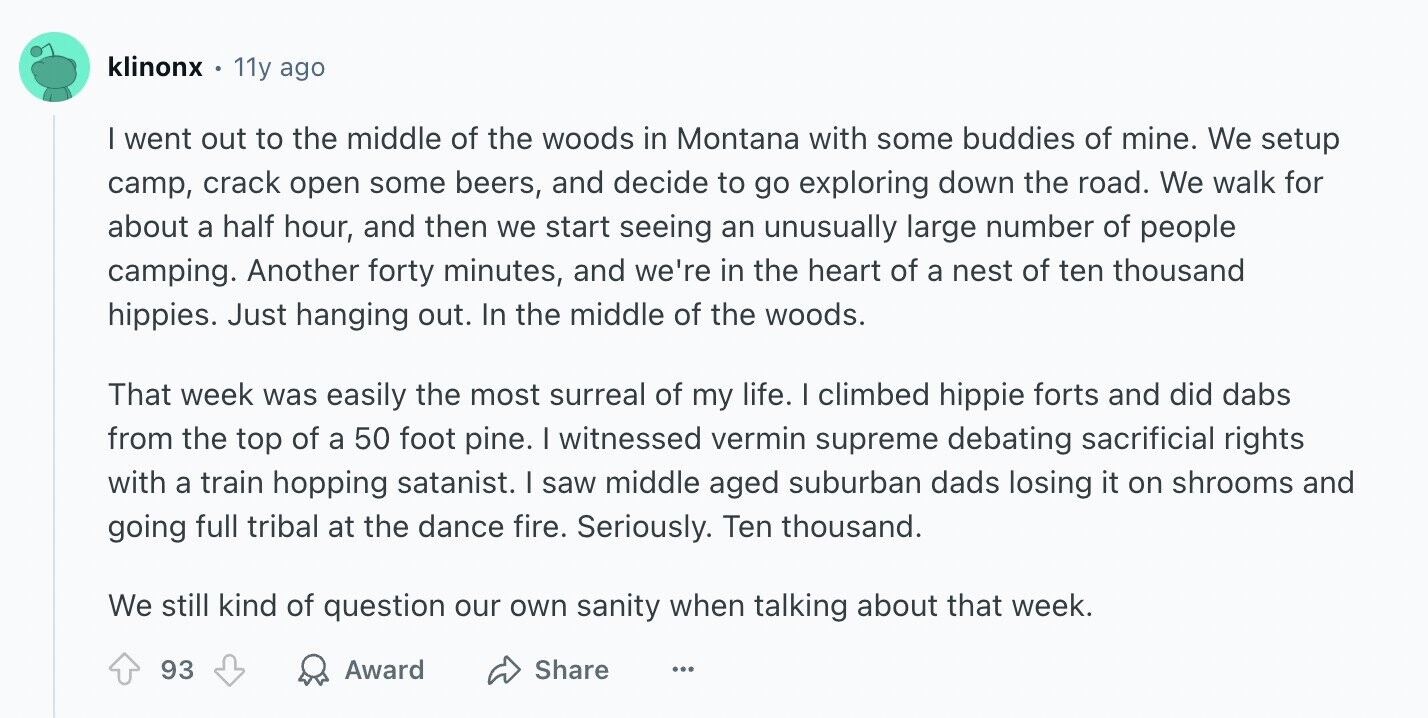This screenshot has height=718, width=1428.
Task: Open klinonx's avatar profile picture
Action: [54, 67]
